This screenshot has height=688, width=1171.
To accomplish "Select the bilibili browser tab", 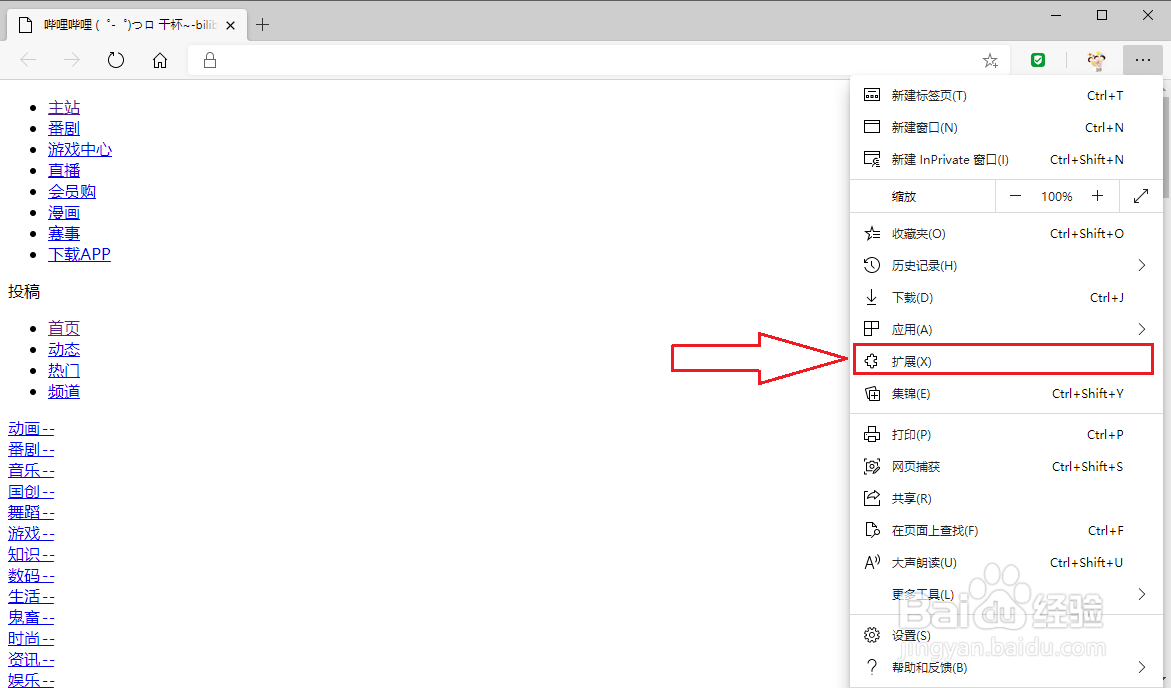I will click(127, 25).
